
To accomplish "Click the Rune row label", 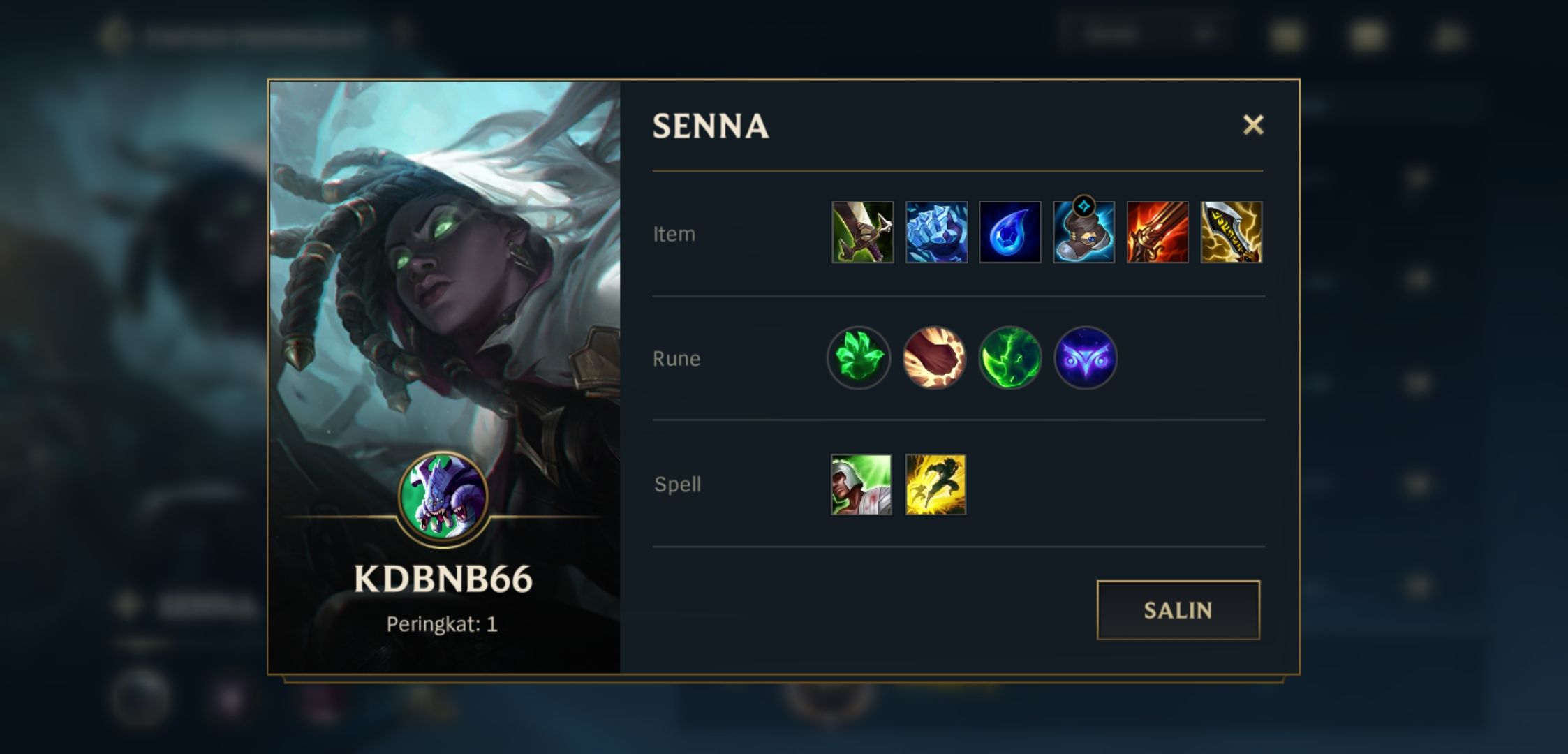I will [x=676, y=359].
